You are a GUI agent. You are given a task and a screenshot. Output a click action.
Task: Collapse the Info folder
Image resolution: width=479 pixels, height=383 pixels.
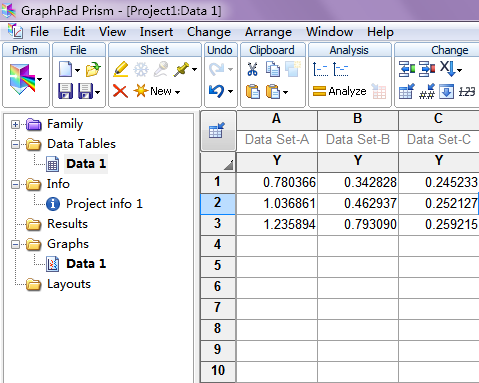point(15,184)
